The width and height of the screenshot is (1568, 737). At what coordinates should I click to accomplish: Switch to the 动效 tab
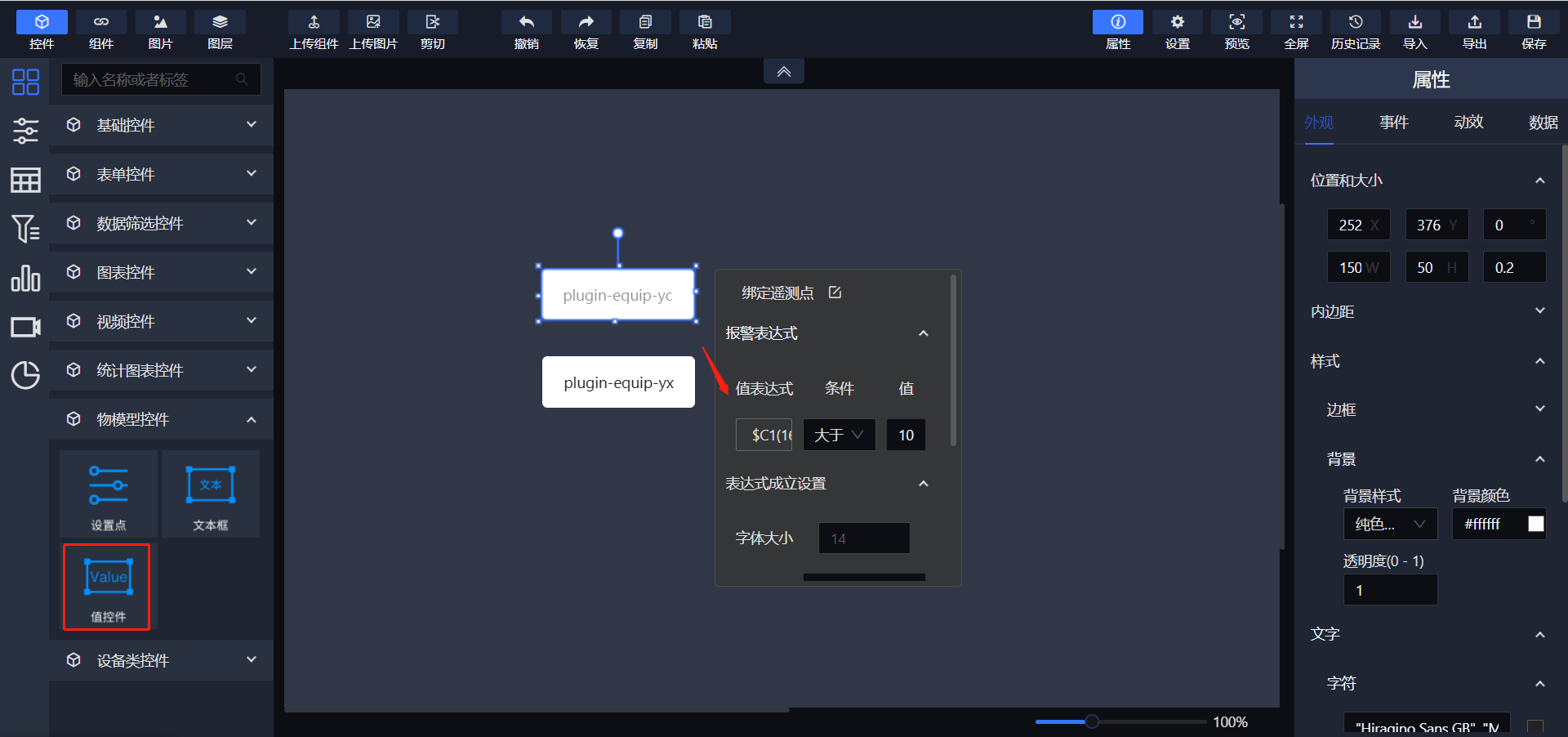coord(1468,123)
